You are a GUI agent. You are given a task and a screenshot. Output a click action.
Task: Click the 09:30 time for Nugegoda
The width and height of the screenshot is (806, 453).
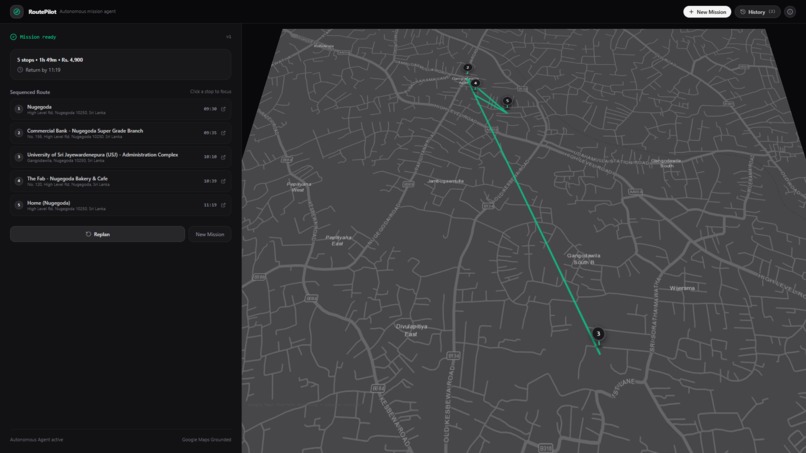point(210,109)
